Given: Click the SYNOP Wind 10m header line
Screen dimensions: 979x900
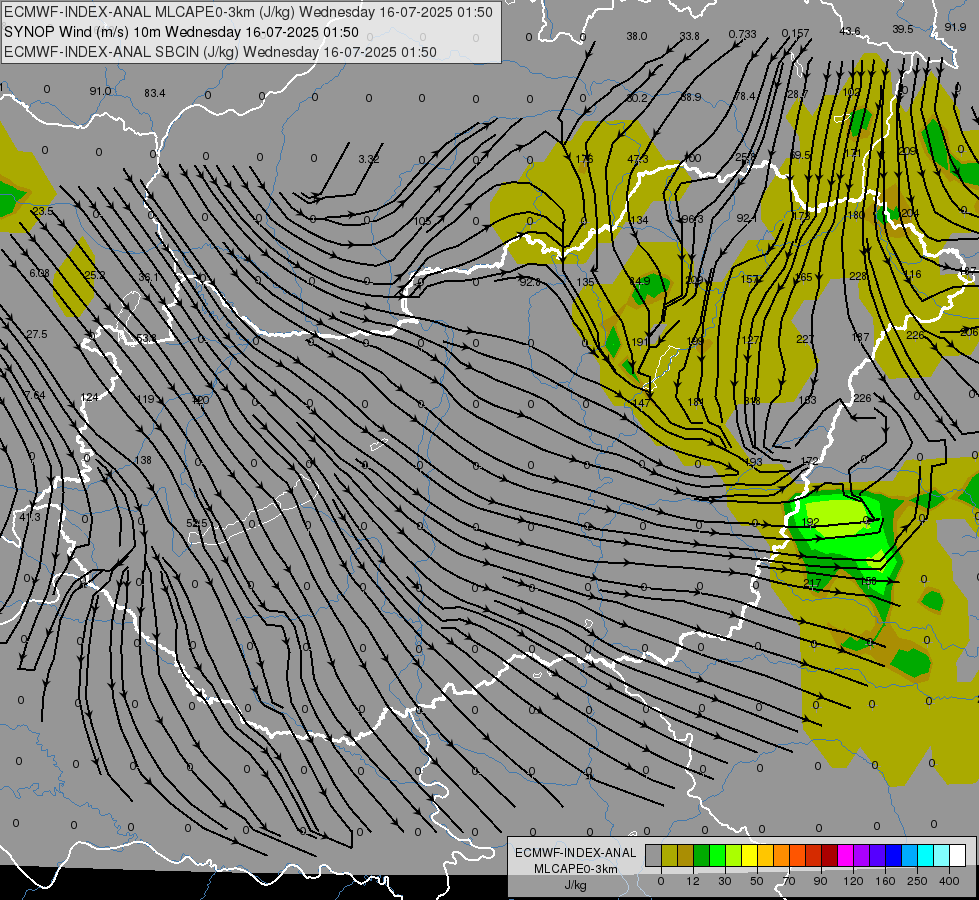Looking at the screenshot, I should [181, 32].
